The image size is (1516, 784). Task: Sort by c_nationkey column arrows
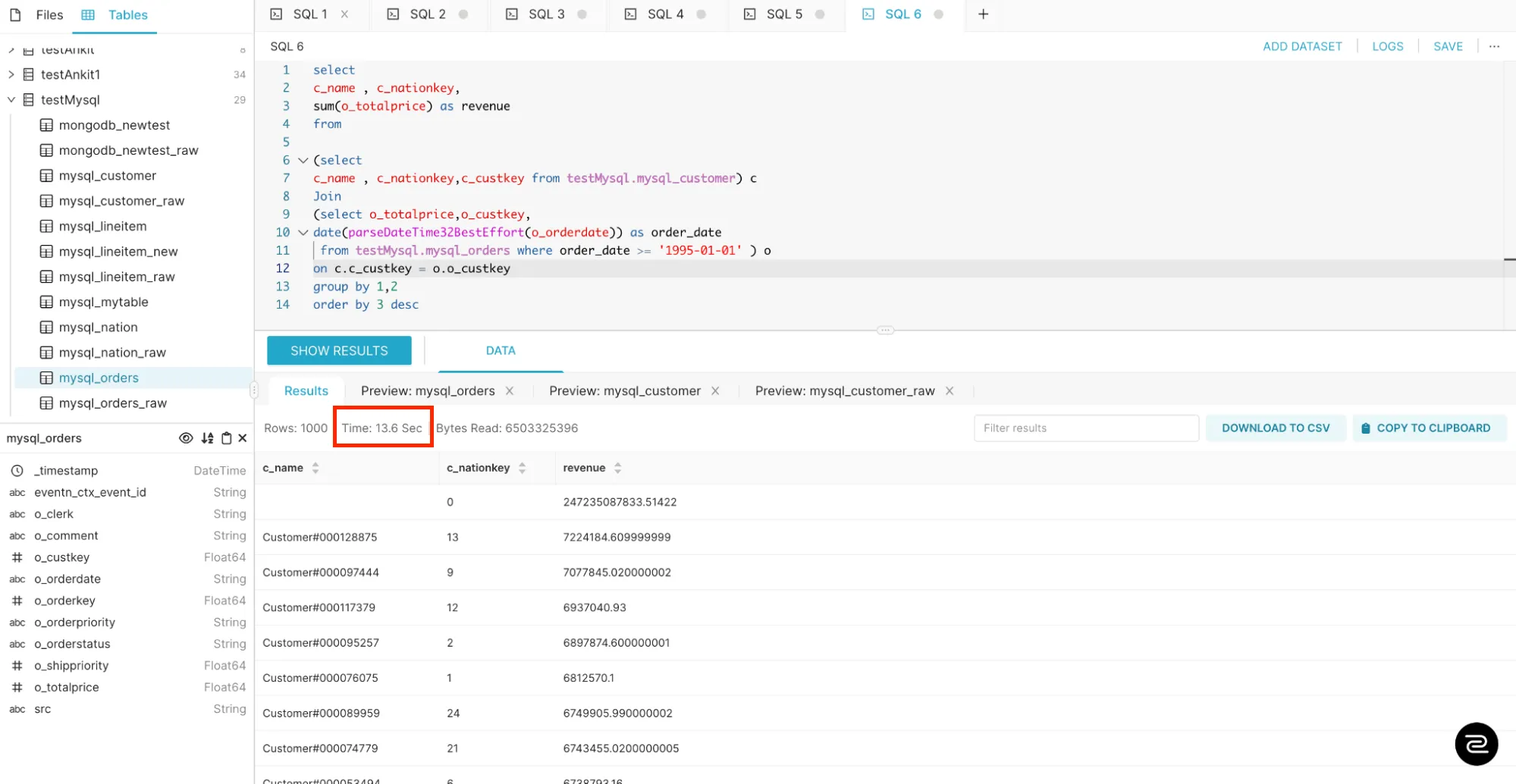[x=522, y=469]
